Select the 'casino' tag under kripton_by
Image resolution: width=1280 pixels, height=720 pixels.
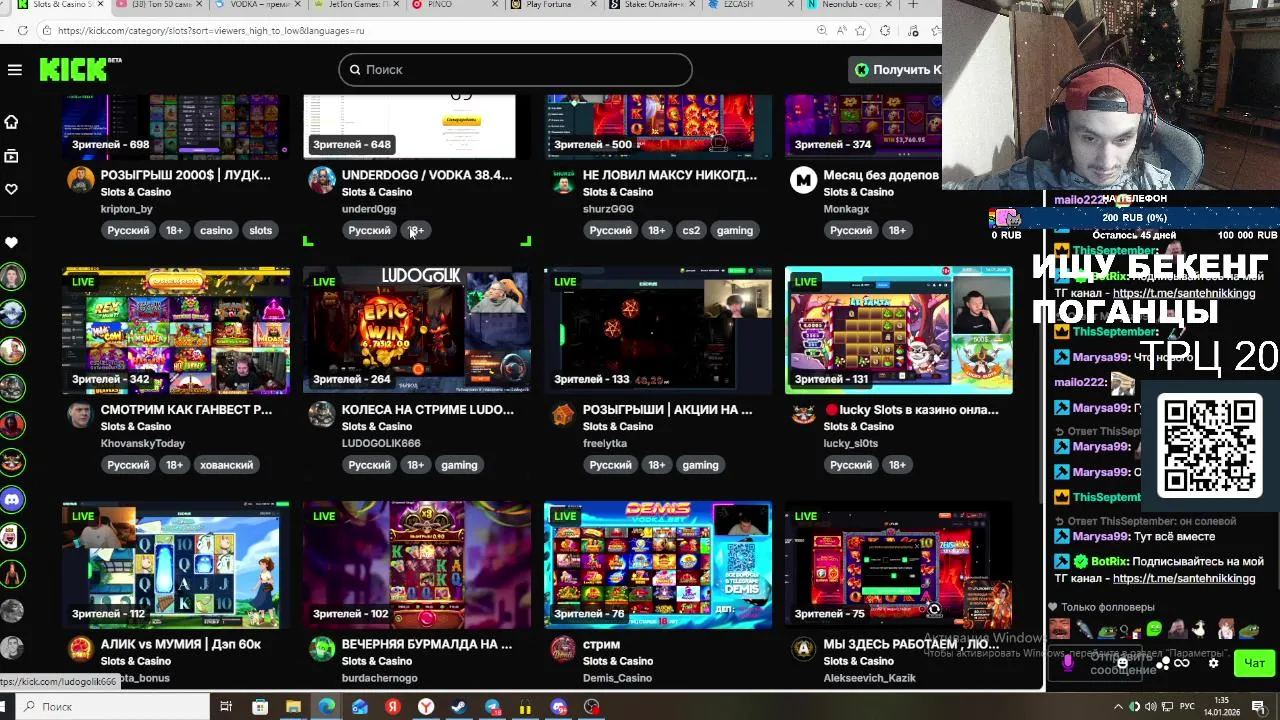pyautogui.click(x=216, y=230)
